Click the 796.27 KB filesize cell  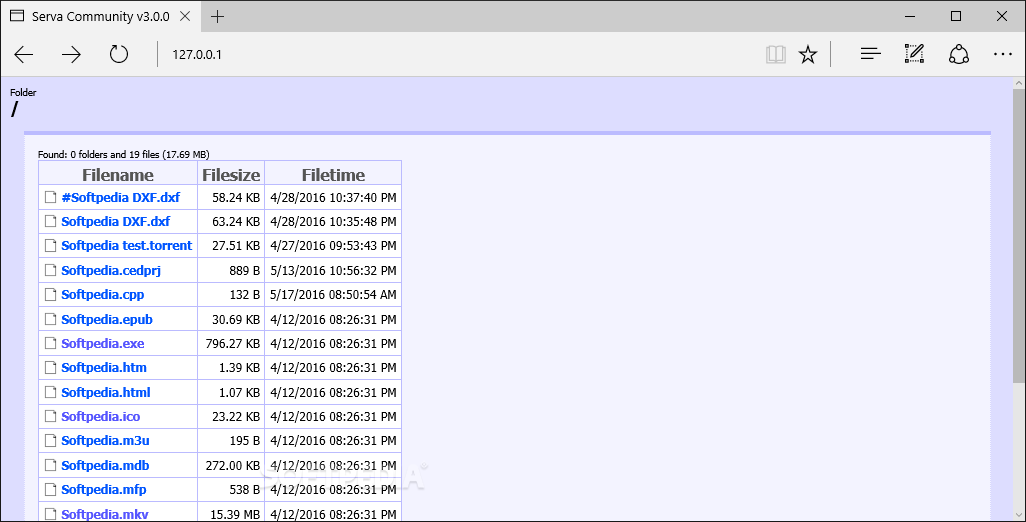click(232, 344)
